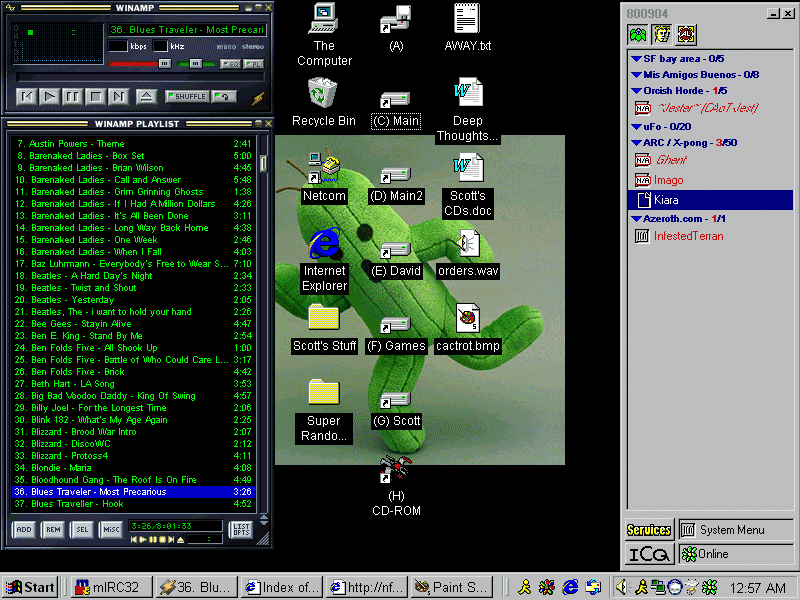This screenshot has height=600, width=800.
Task: Open the ICQ System Menu
Action: 735,530
